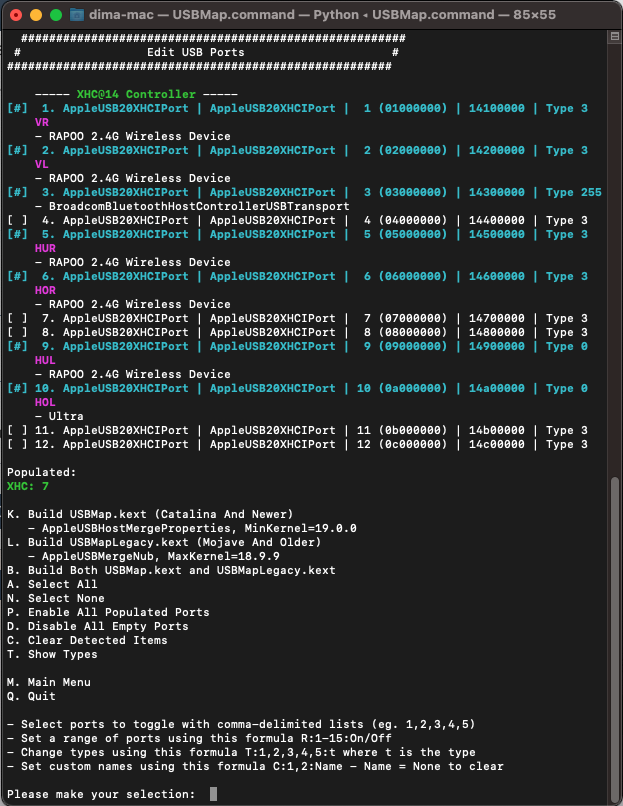
Task: Click the custom name 'HUR'
Action: coord(45,248)
